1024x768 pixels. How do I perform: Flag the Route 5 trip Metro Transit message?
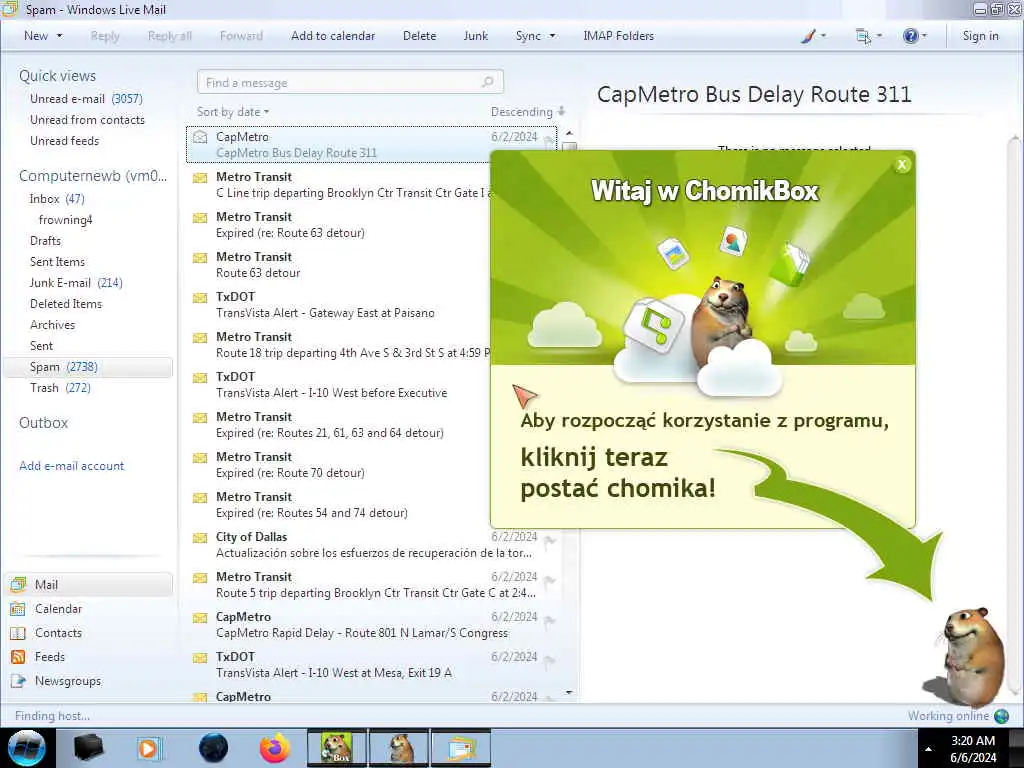(550, 580)
